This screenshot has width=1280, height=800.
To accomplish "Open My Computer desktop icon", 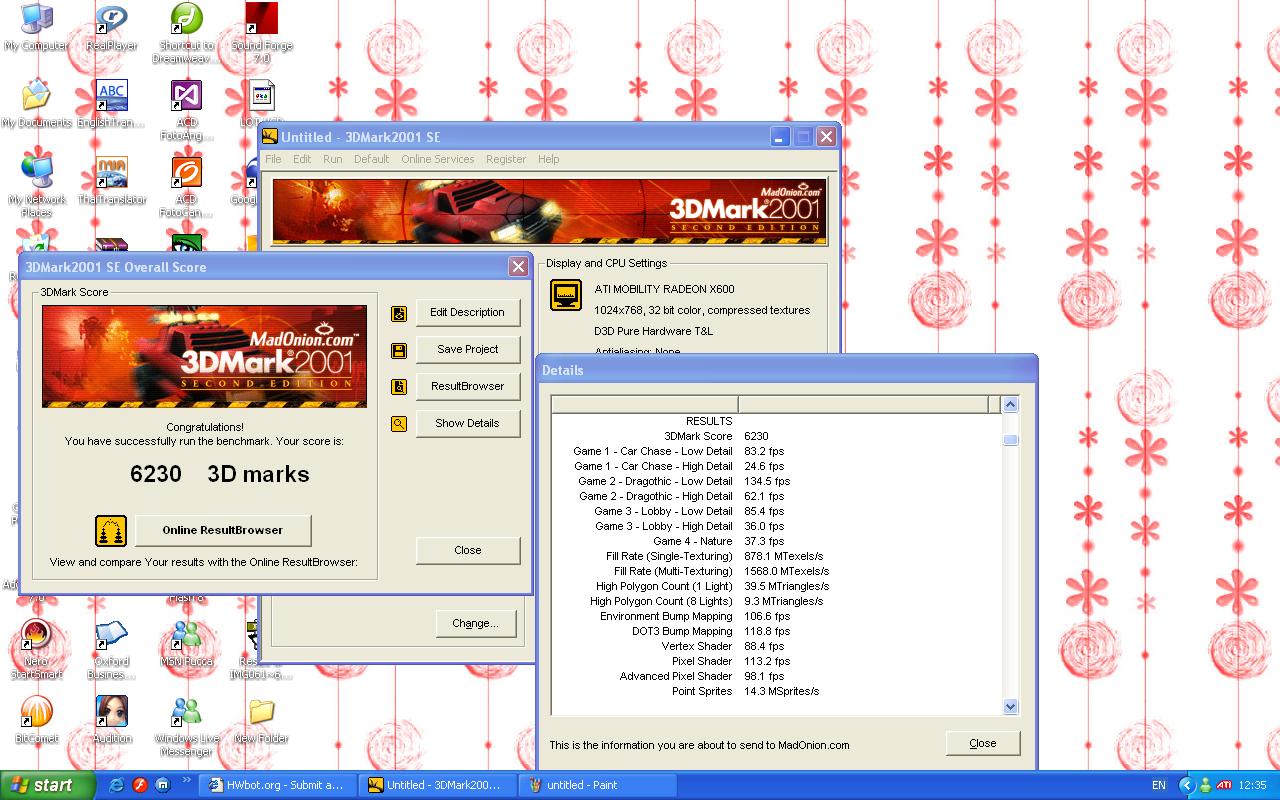I will [x=36, y=28].
